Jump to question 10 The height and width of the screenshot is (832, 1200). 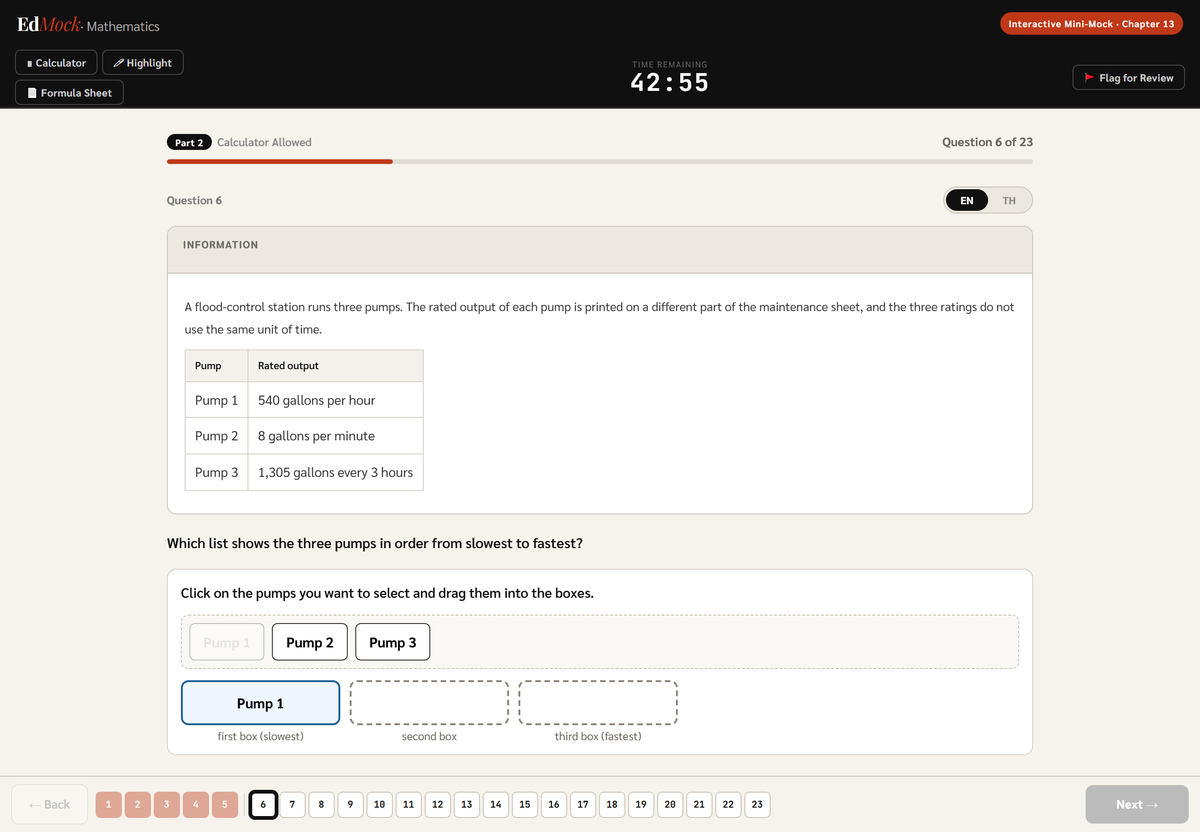pyautogui.click(x=379, y=804)
